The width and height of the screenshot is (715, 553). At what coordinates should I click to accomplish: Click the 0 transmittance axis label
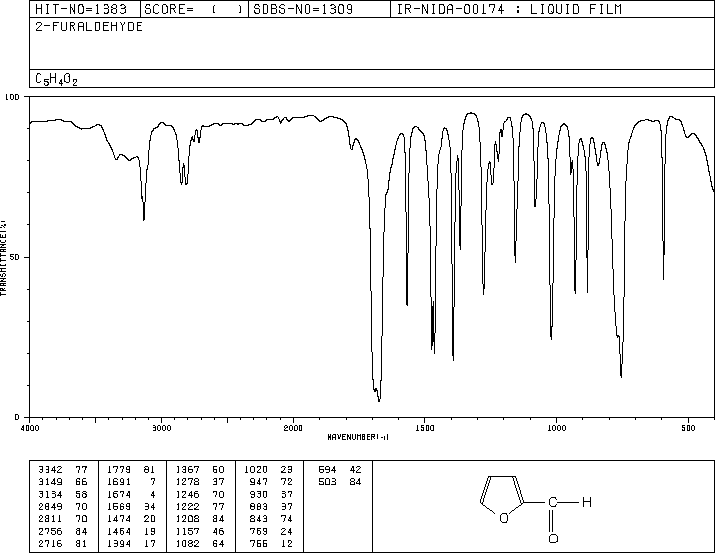pyautogui.click(x=17, y=417)
